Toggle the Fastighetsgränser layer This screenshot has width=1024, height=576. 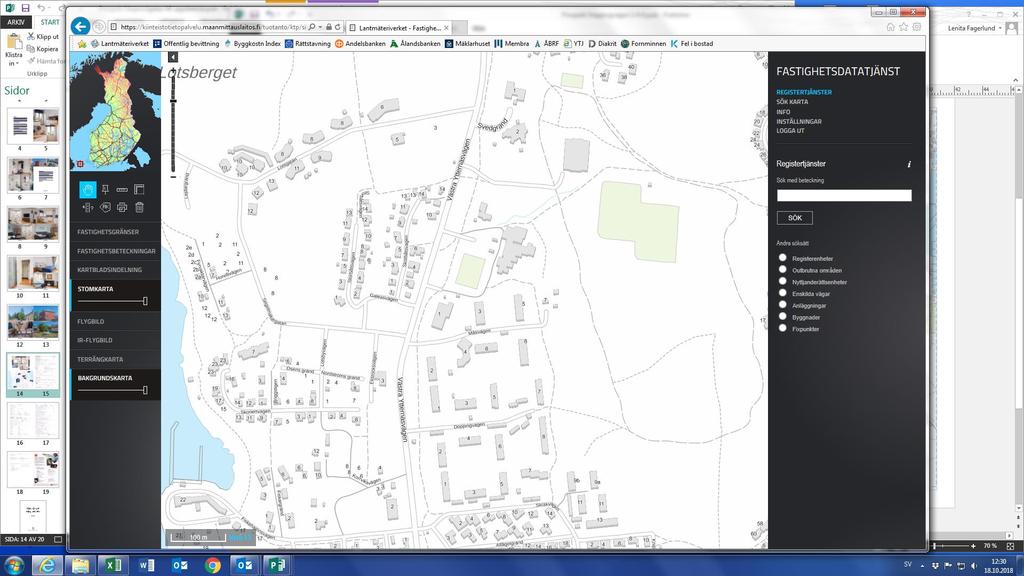pos(115,232)
